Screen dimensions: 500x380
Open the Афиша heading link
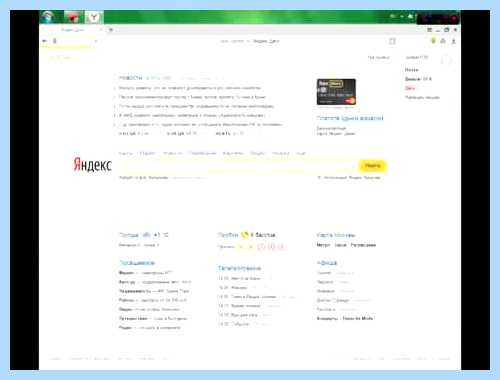pyautogui.click(x=327, y=263)
